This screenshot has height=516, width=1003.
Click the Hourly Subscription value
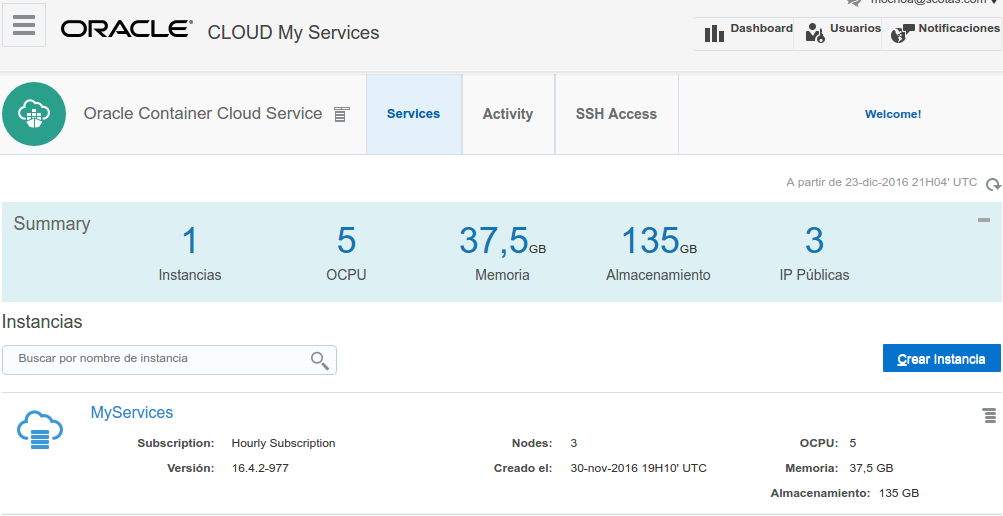tap(283, 443)
